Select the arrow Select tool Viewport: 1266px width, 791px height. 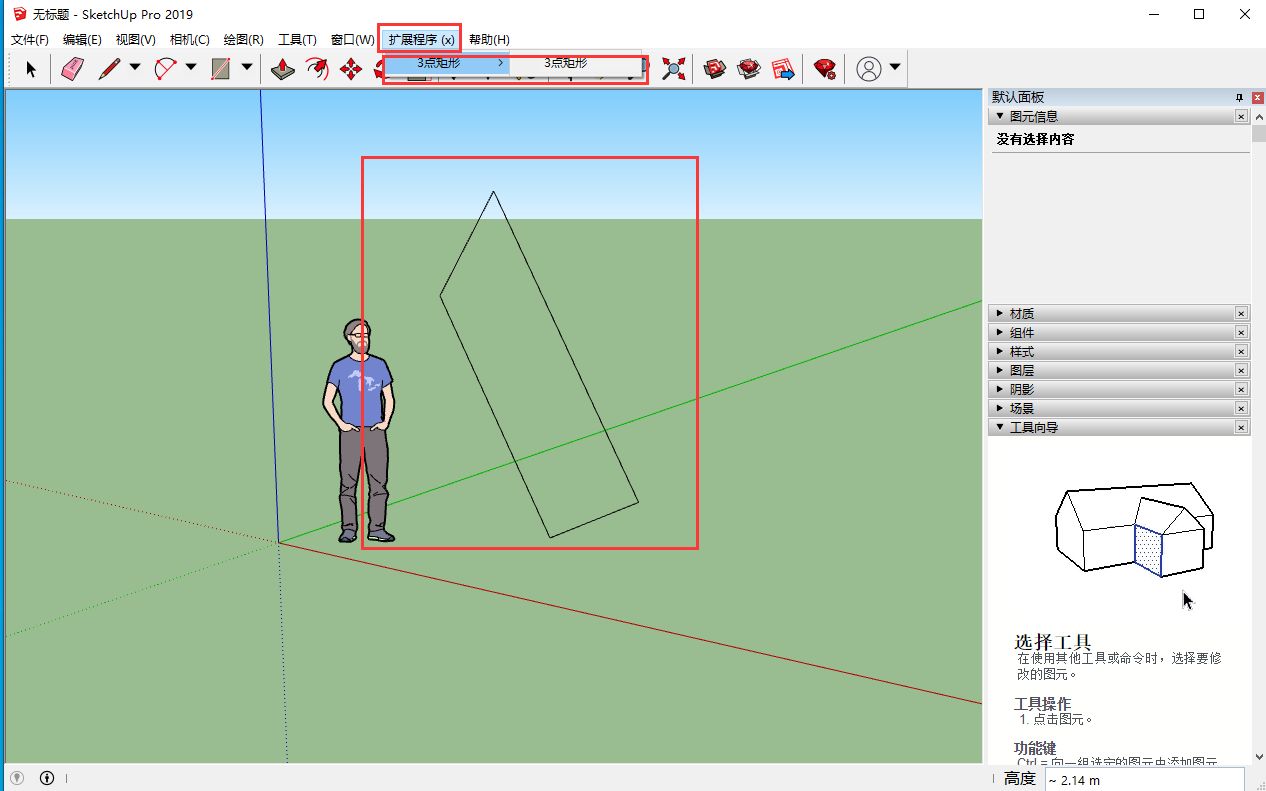[30, 69]
